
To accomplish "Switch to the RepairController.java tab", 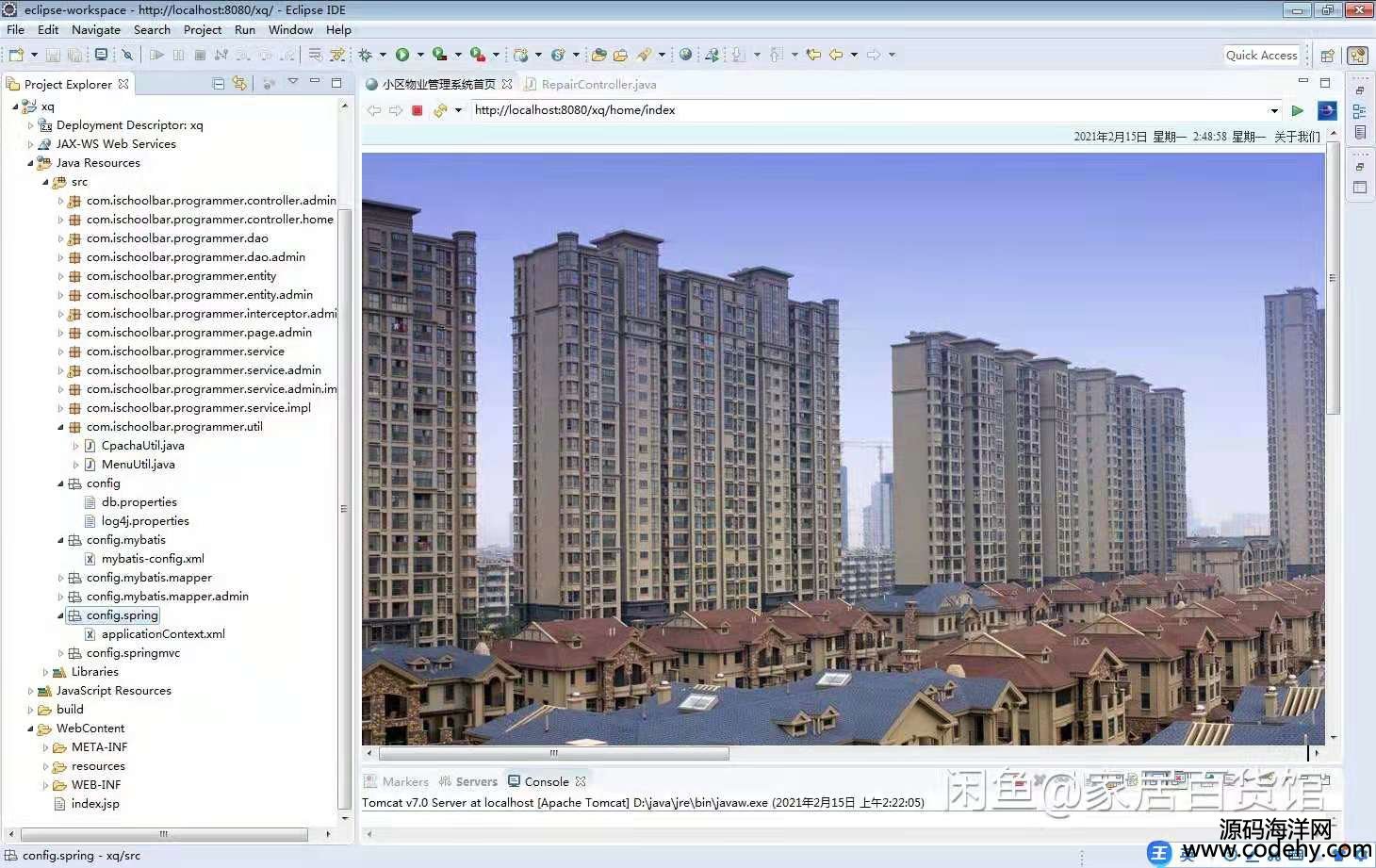I will 591,84.
